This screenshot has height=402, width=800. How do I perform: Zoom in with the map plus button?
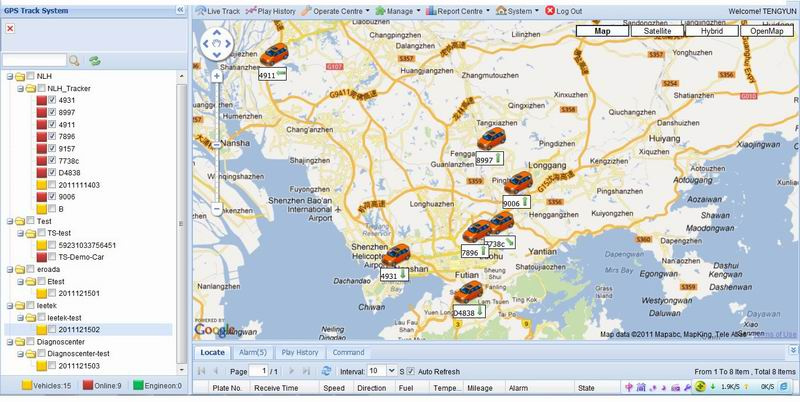click(217, 77)
